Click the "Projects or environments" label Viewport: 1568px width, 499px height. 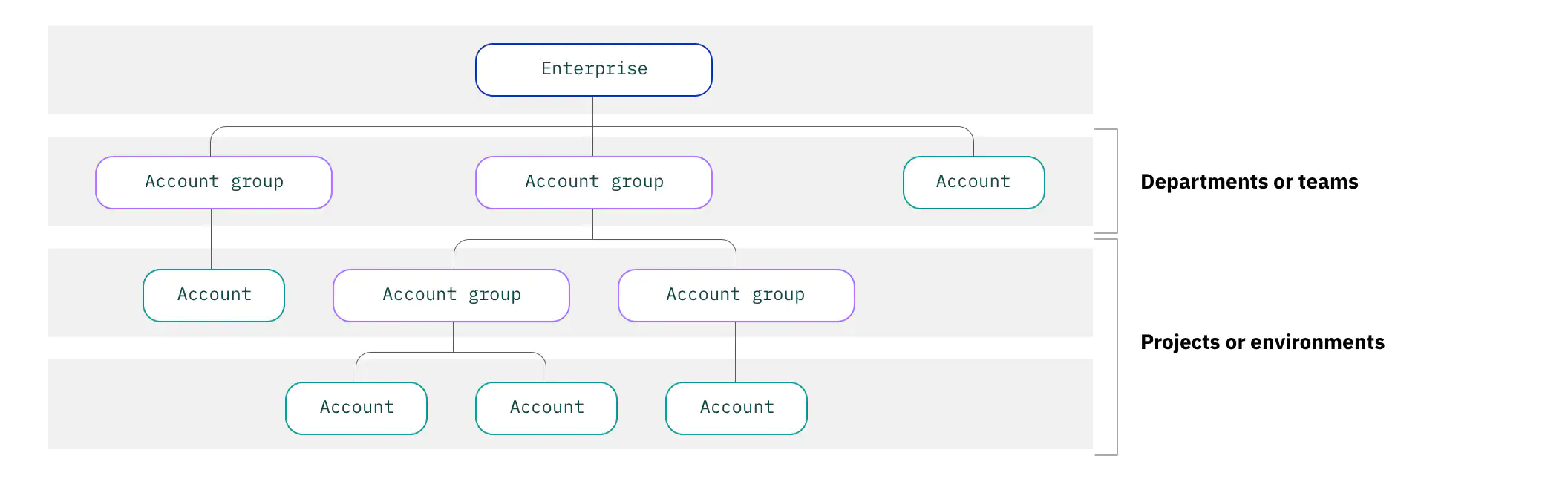click(1262, 342)
